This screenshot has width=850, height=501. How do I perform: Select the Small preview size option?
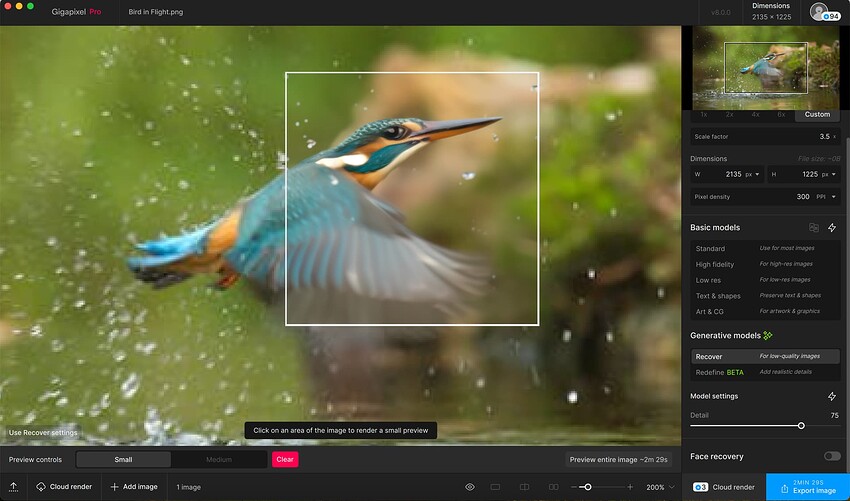click(123, 460)
